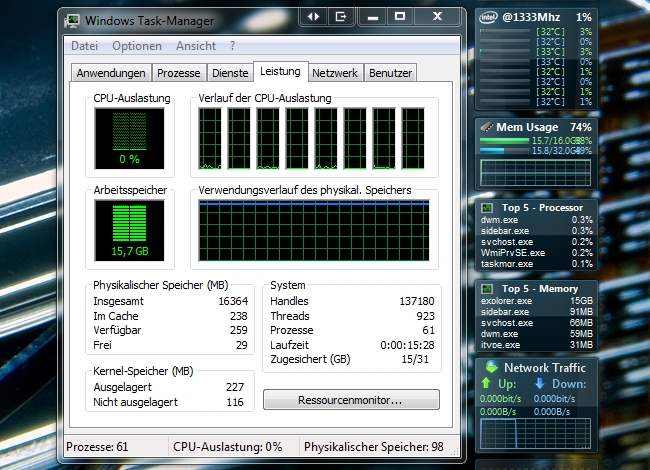Click the Laufzeit value 0:00:15:28
650x470 pixels.
(x=407, y=345)
